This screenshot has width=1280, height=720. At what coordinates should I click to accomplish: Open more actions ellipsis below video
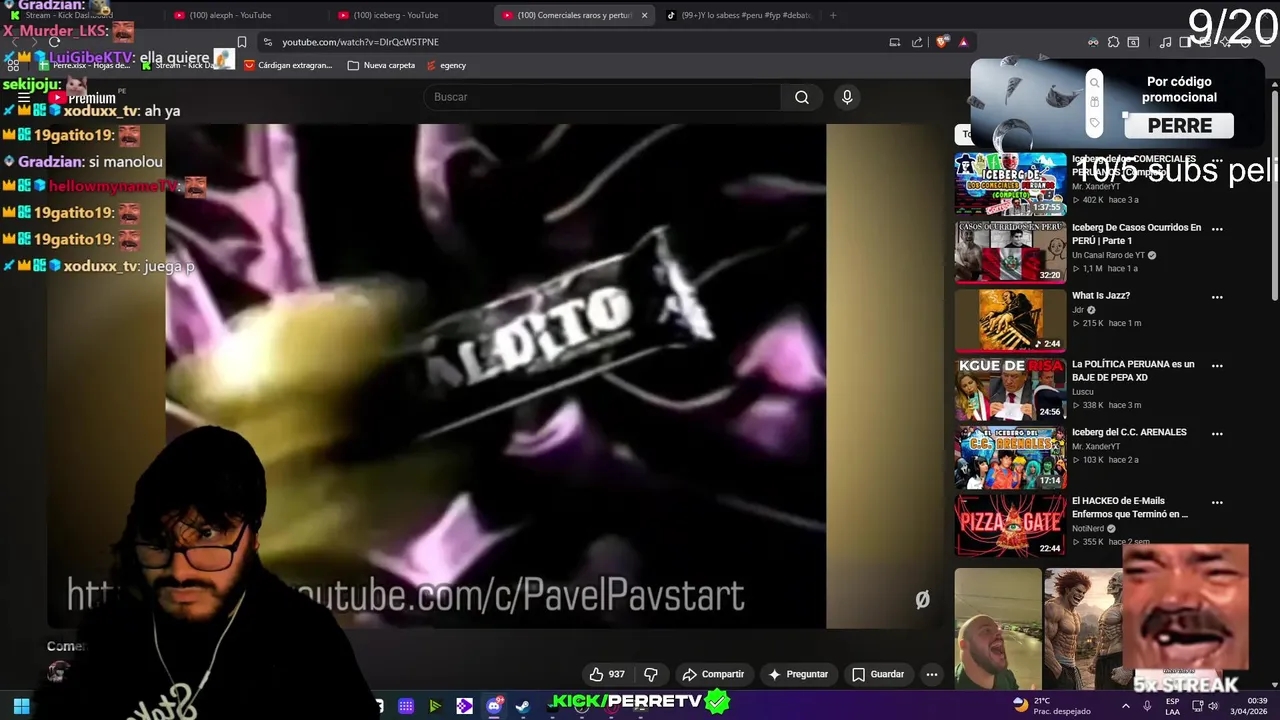click(932, 674)
